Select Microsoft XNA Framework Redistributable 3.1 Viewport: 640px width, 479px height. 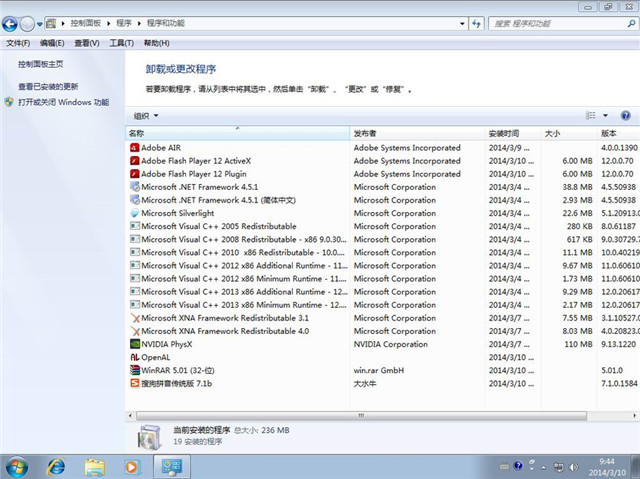click(225, 317)
